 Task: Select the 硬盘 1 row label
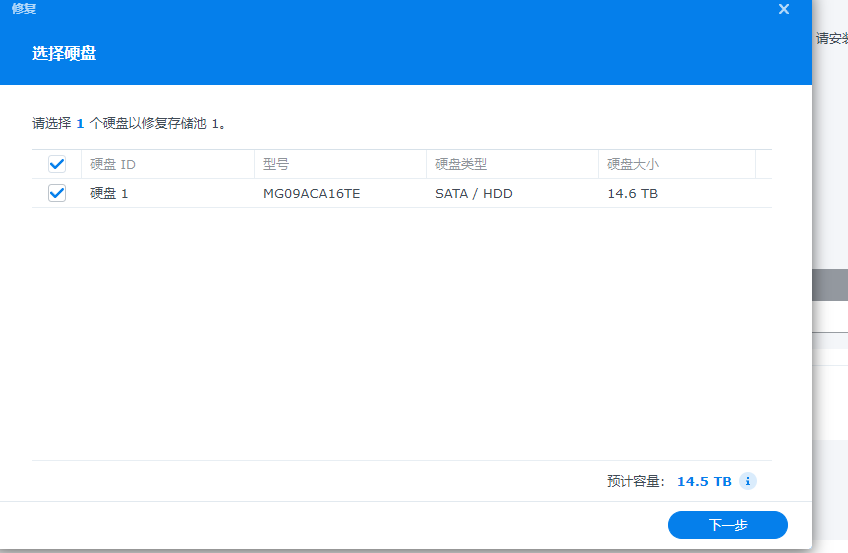(x=109, y=194)
